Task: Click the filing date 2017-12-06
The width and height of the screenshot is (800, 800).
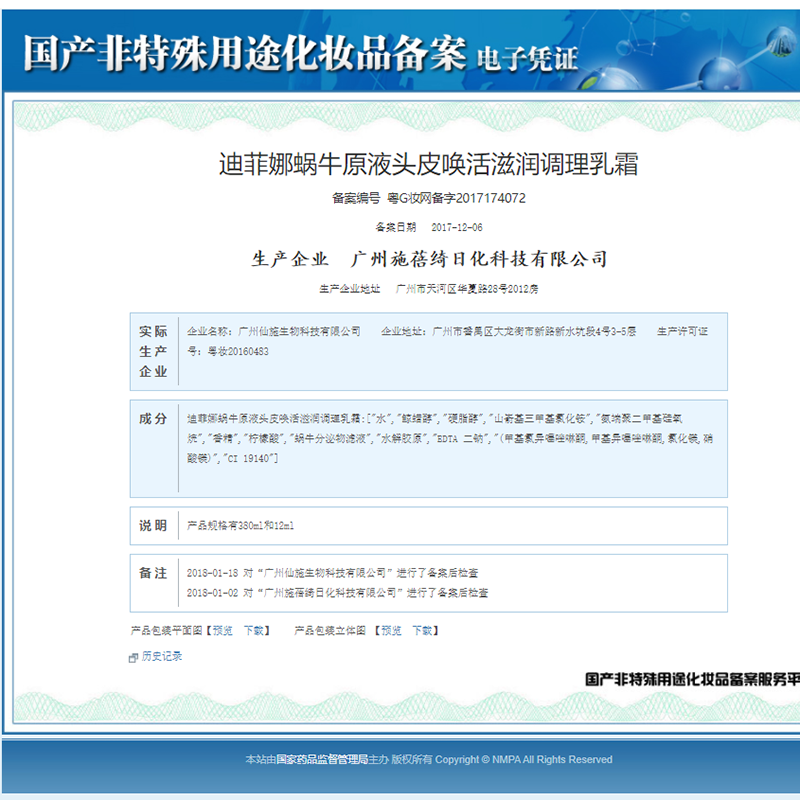Action: [x=457, y=227]
